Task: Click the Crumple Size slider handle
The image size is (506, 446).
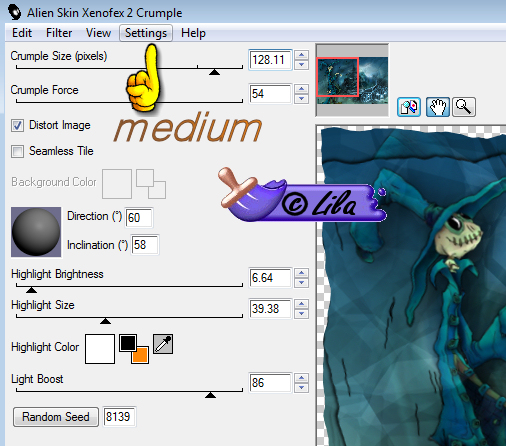Action: click(214, 72)
